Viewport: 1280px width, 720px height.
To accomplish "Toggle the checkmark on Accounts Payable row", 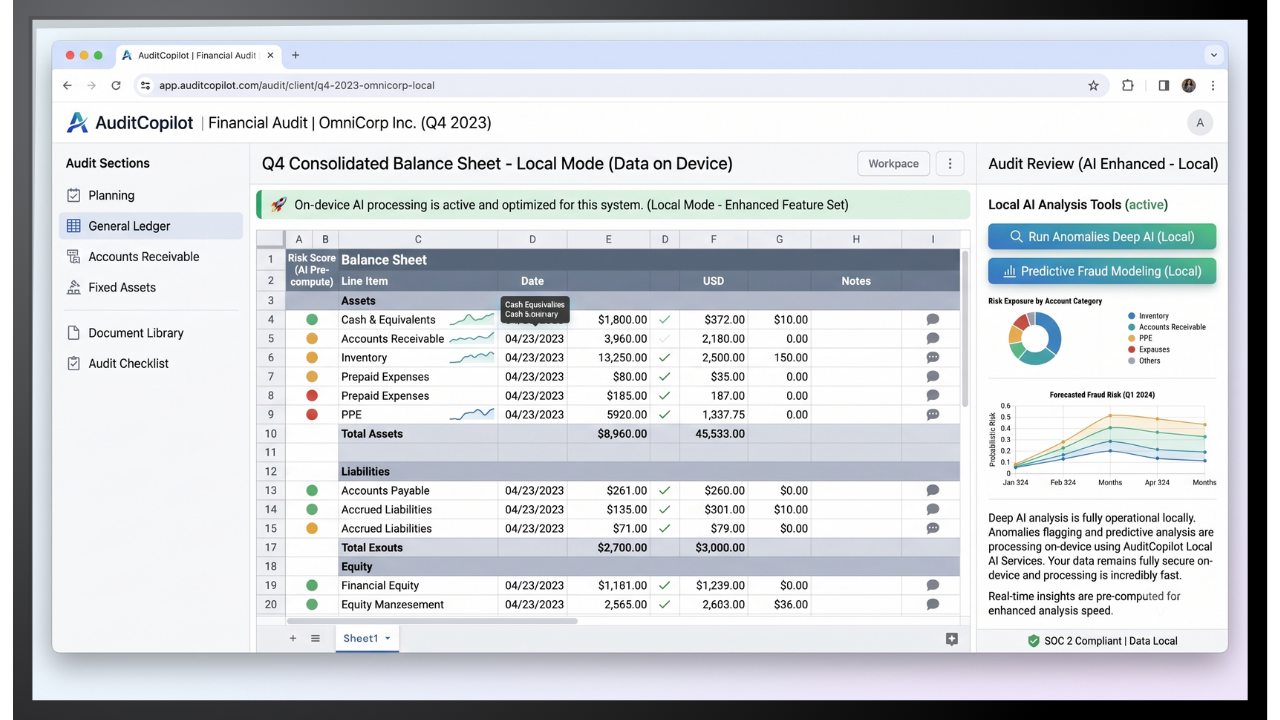I will [664, 491].
